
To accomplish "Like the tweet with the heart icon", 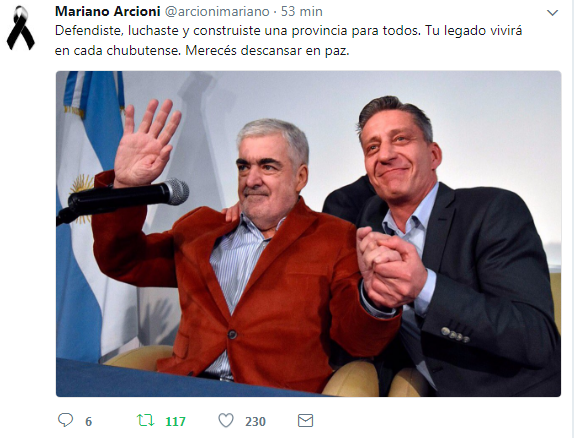I will 226,420.
